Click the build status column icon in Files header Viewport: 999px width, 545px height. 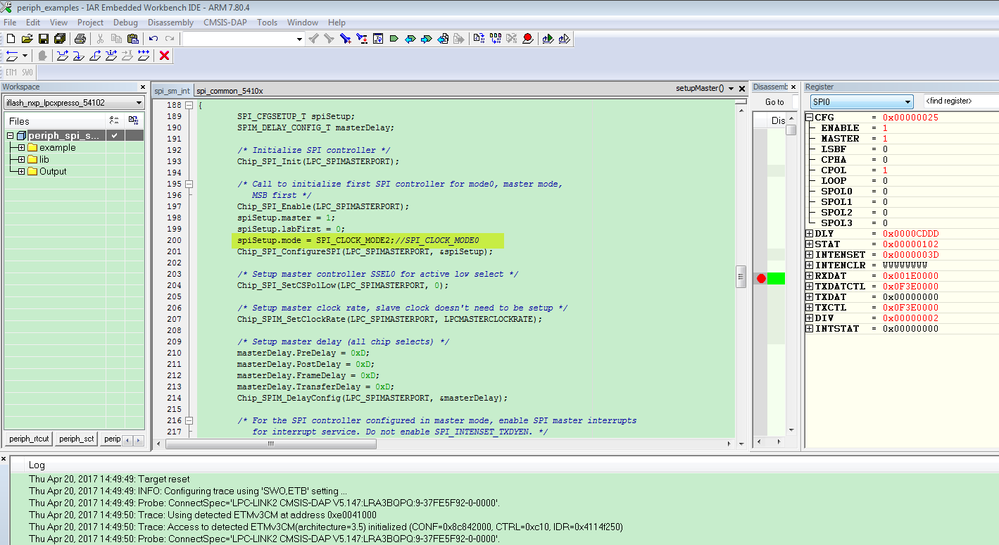(x=133, y=120)
